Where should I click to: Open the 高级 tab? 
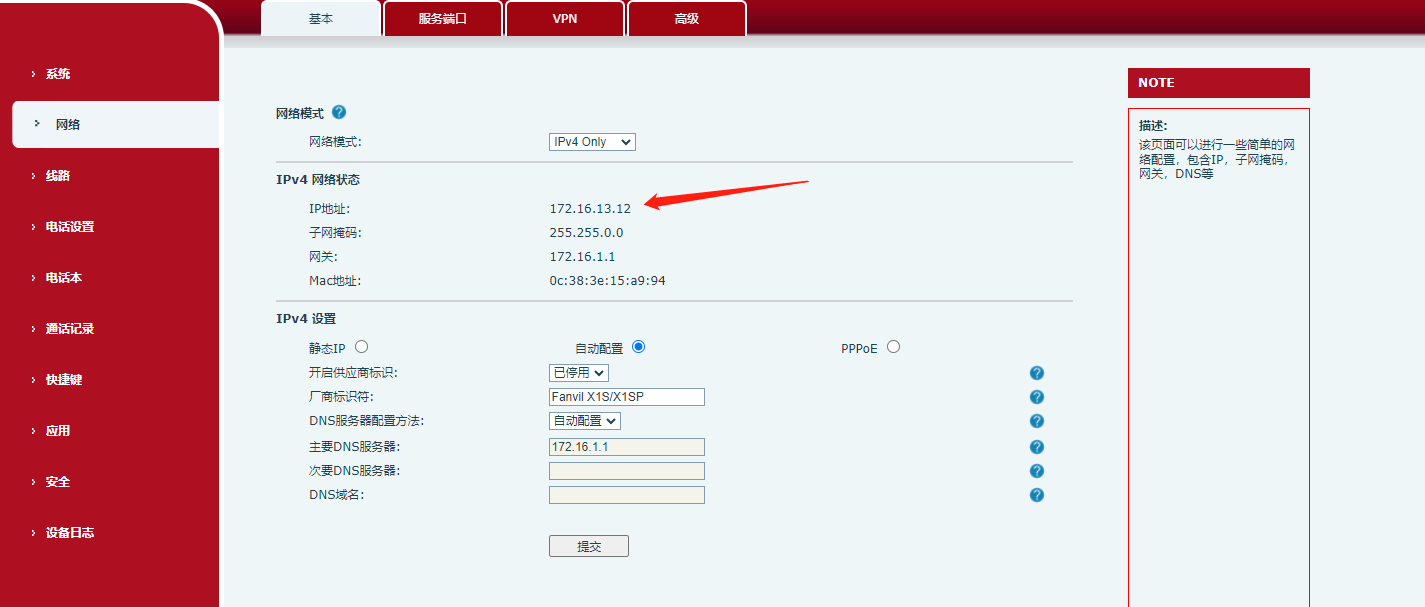coord(686,19)
